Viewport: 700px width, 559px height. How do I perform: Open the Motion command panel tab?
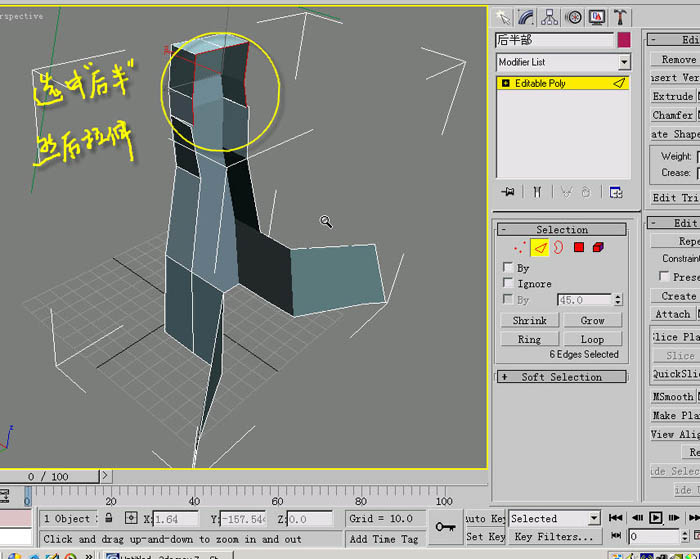(x=574, y=17)
